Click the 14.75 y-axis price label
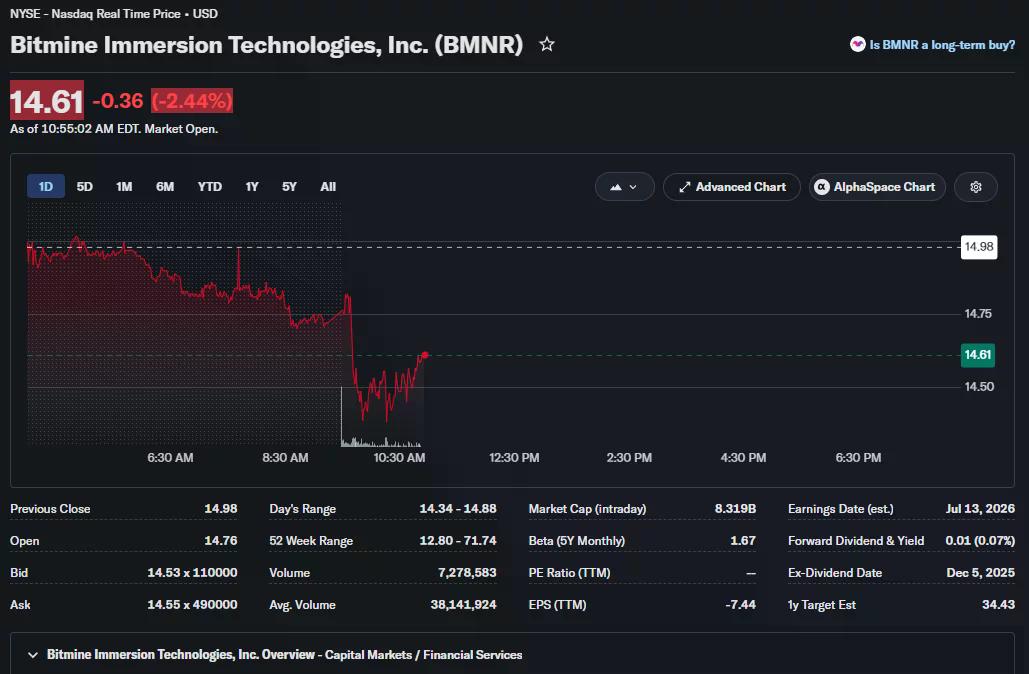This screenshot has width=1029, height=674. [x=978, y=314]
